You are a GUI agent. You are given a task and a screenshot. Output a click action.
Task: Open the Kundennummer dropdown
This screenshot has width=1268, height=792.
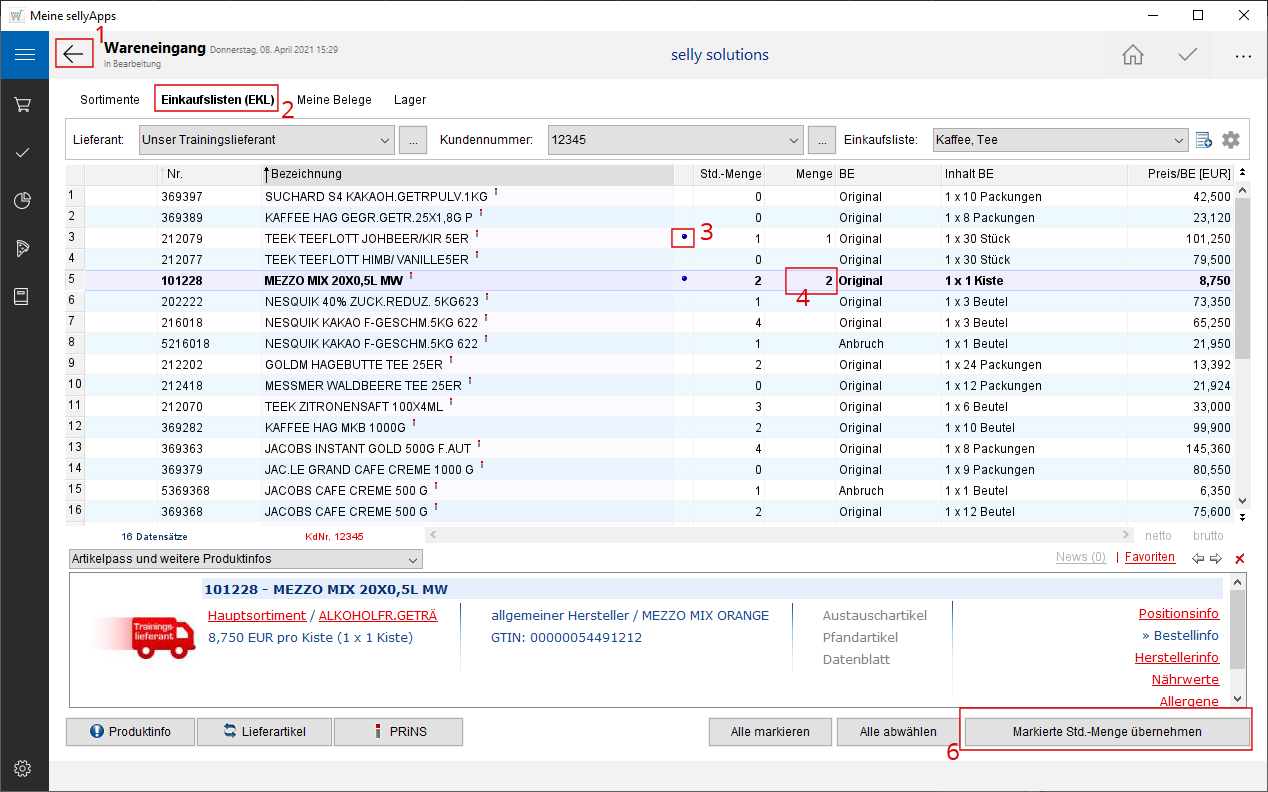[x=795, y=140]
